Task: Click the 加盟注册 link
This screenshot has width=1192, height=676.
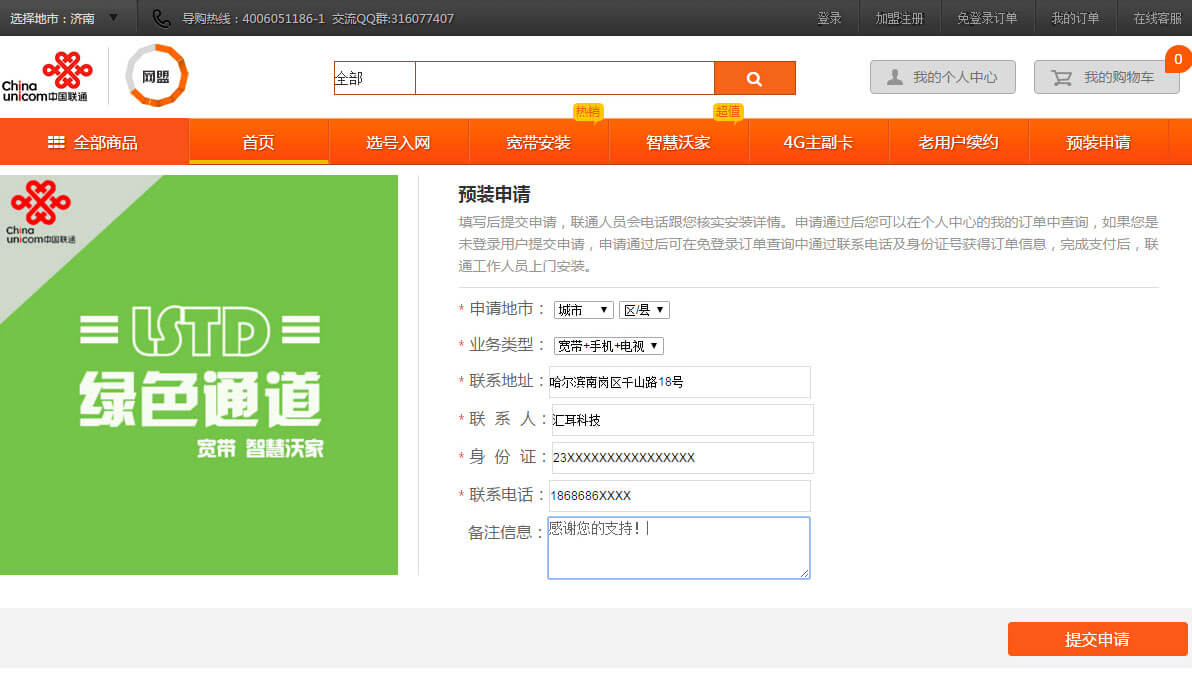Action: pos(899,18)
